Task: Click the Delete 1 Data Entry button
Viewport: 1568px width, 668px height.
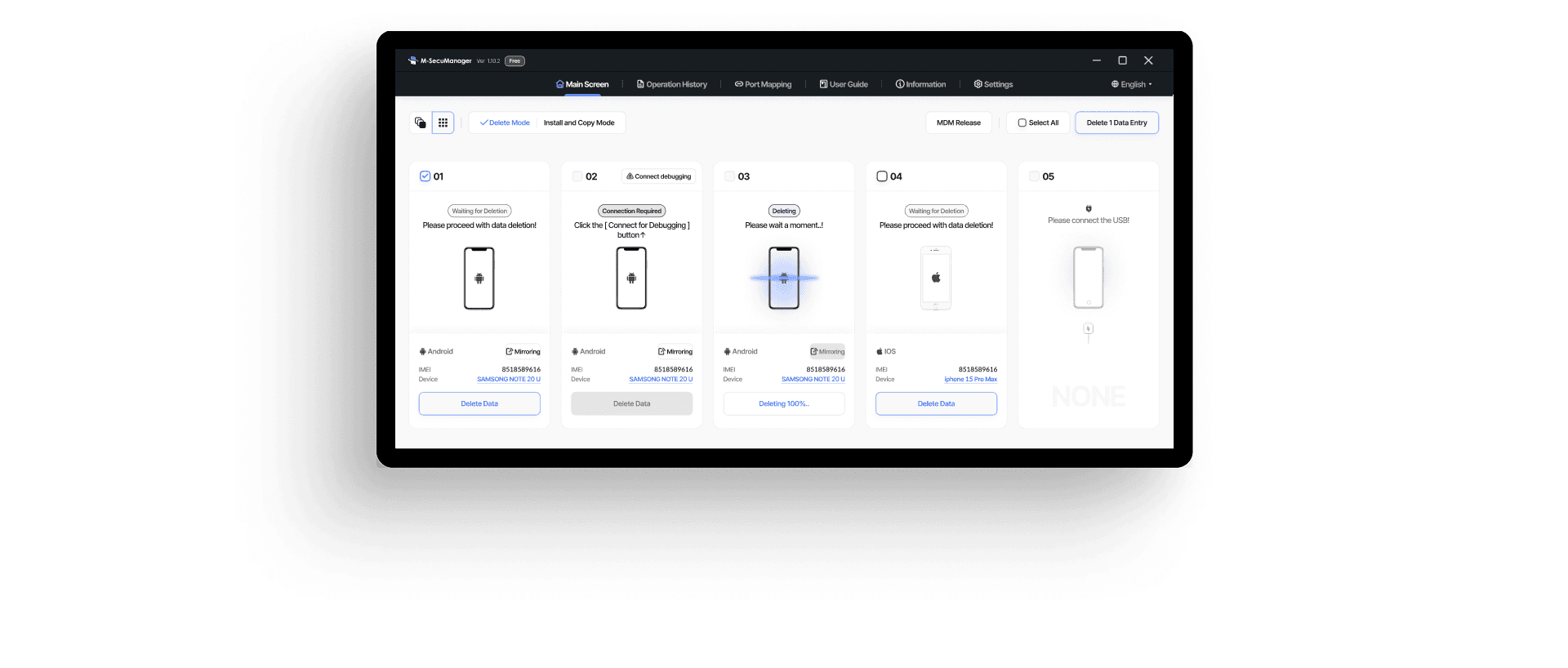Action: 1116,123
